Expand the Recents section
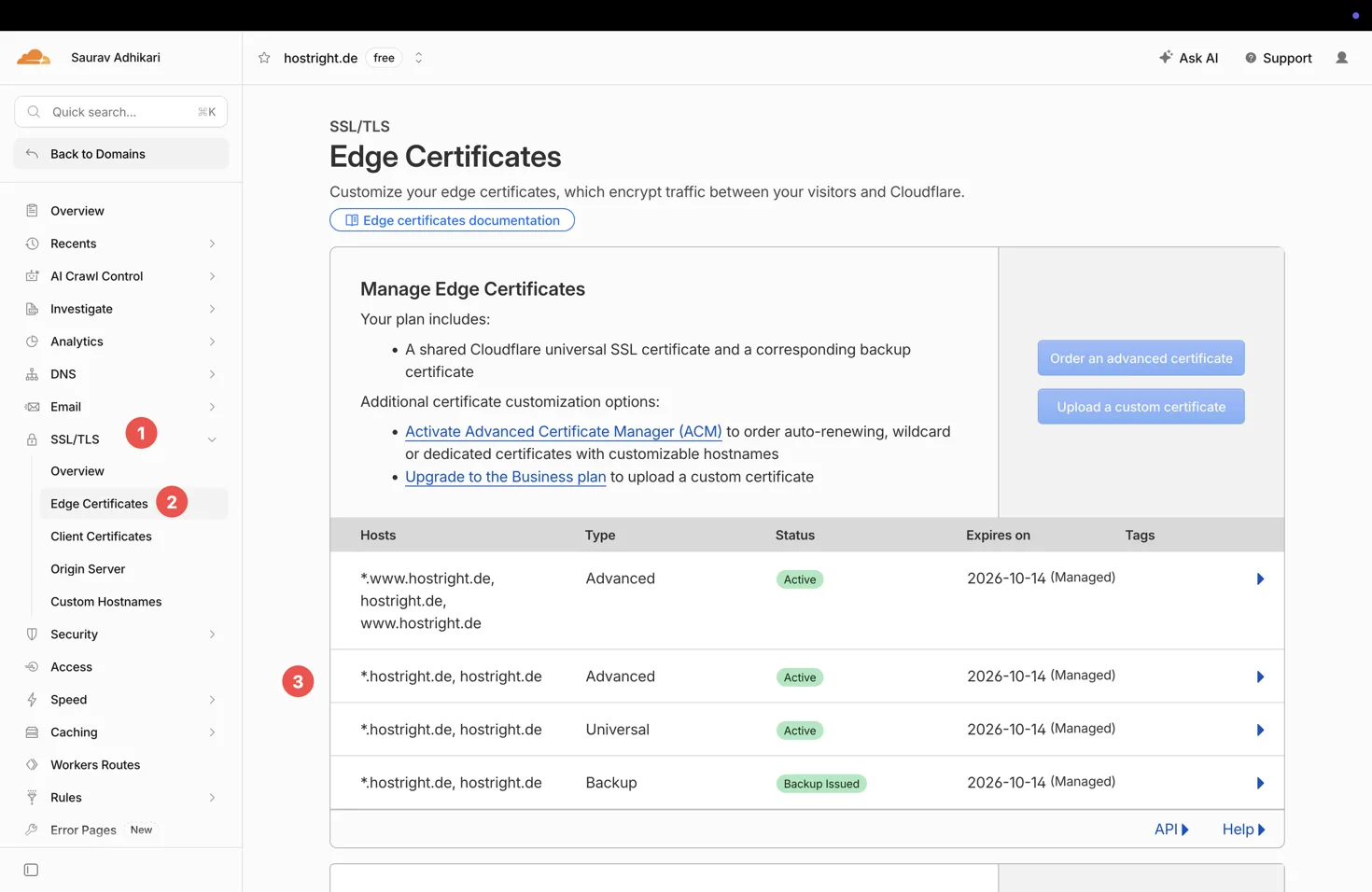This screenshot has height=892, width=1372. click(212, 244)
